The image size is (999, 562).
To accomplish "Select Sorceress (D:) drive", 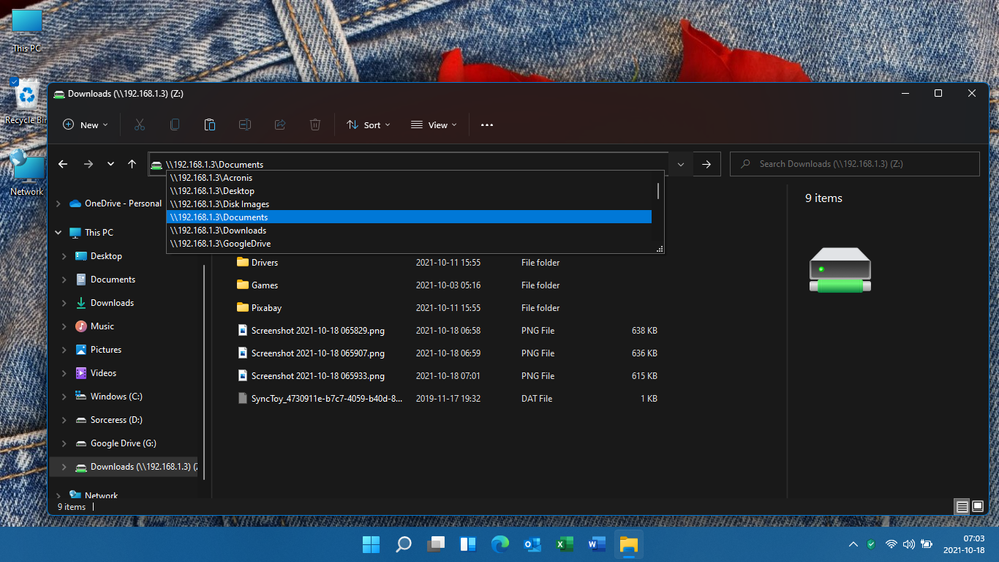I will click(x=116, y=420).
